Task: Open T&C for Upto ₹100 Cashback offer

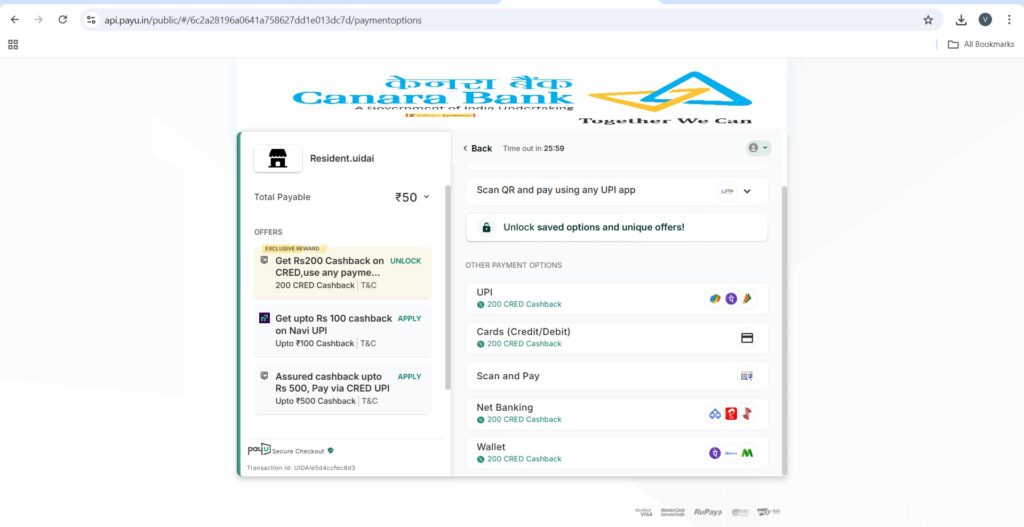Action: (368, 343)
